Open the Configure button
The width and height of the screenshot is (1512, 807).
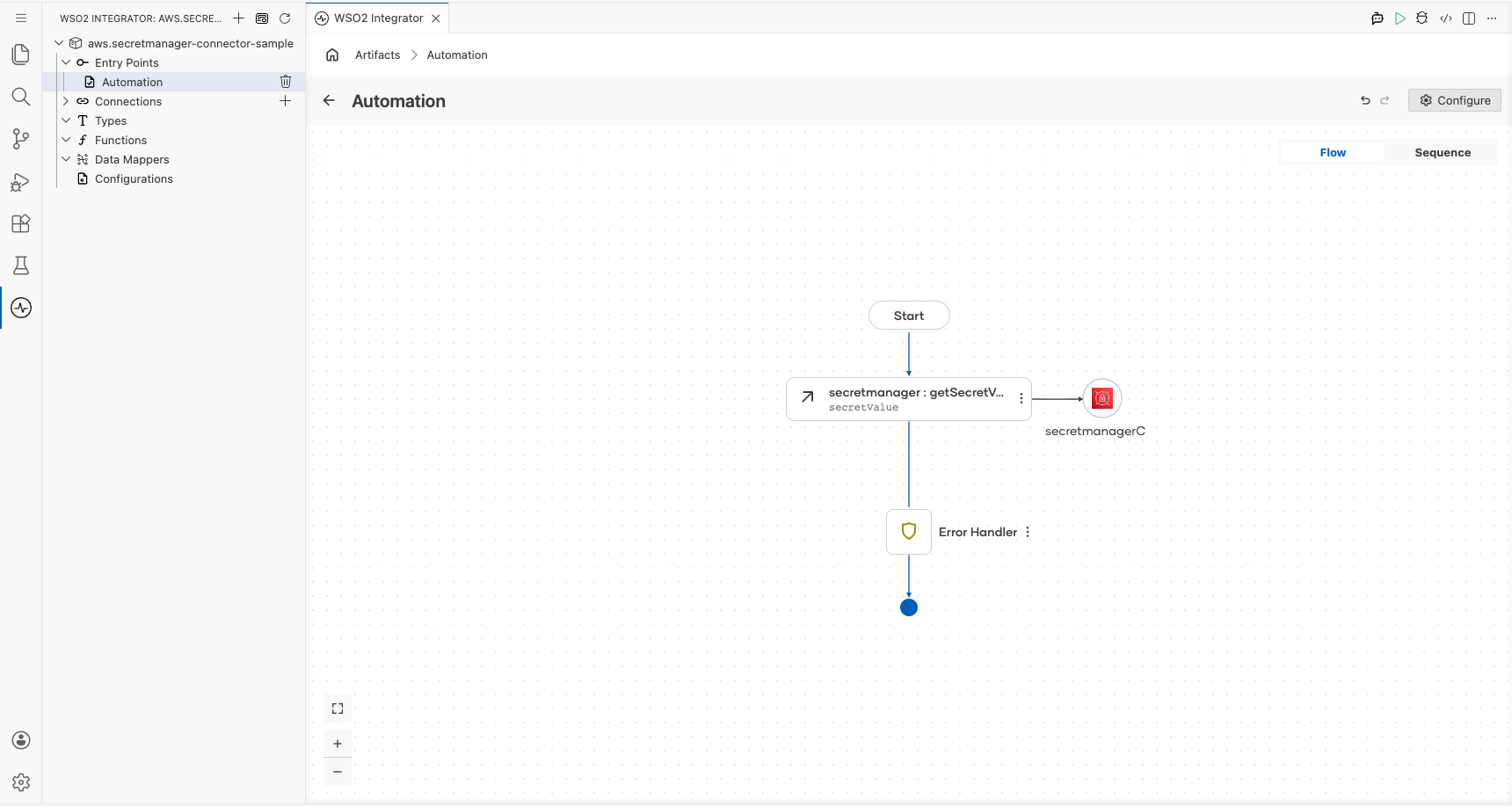pyautogui.click(x=1455, y=100)
